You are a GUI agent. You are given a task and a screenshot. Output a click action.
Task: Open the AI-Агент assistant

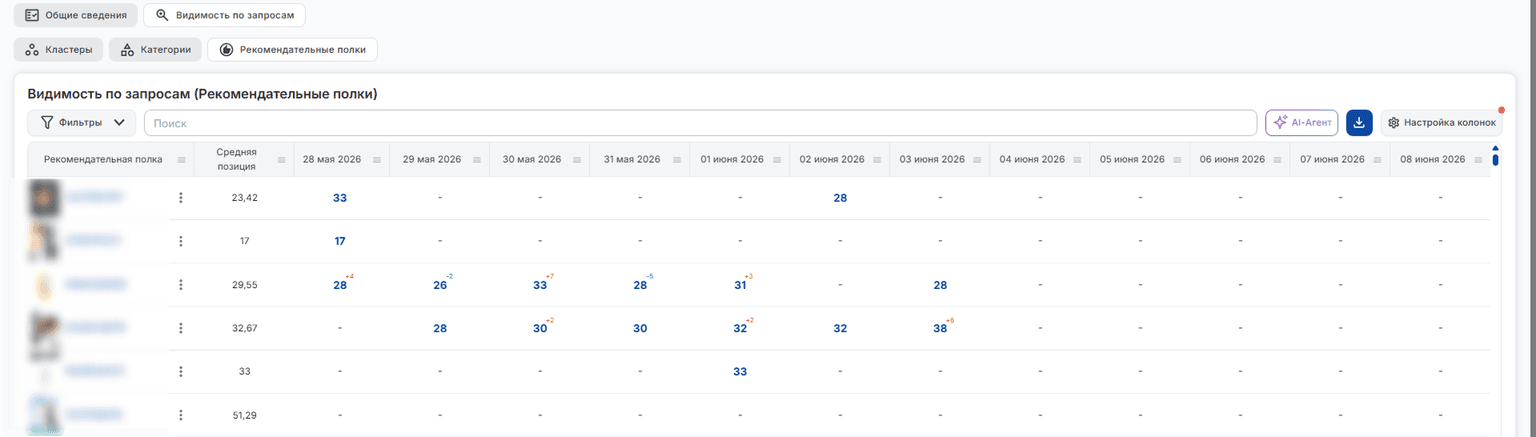1302,122
